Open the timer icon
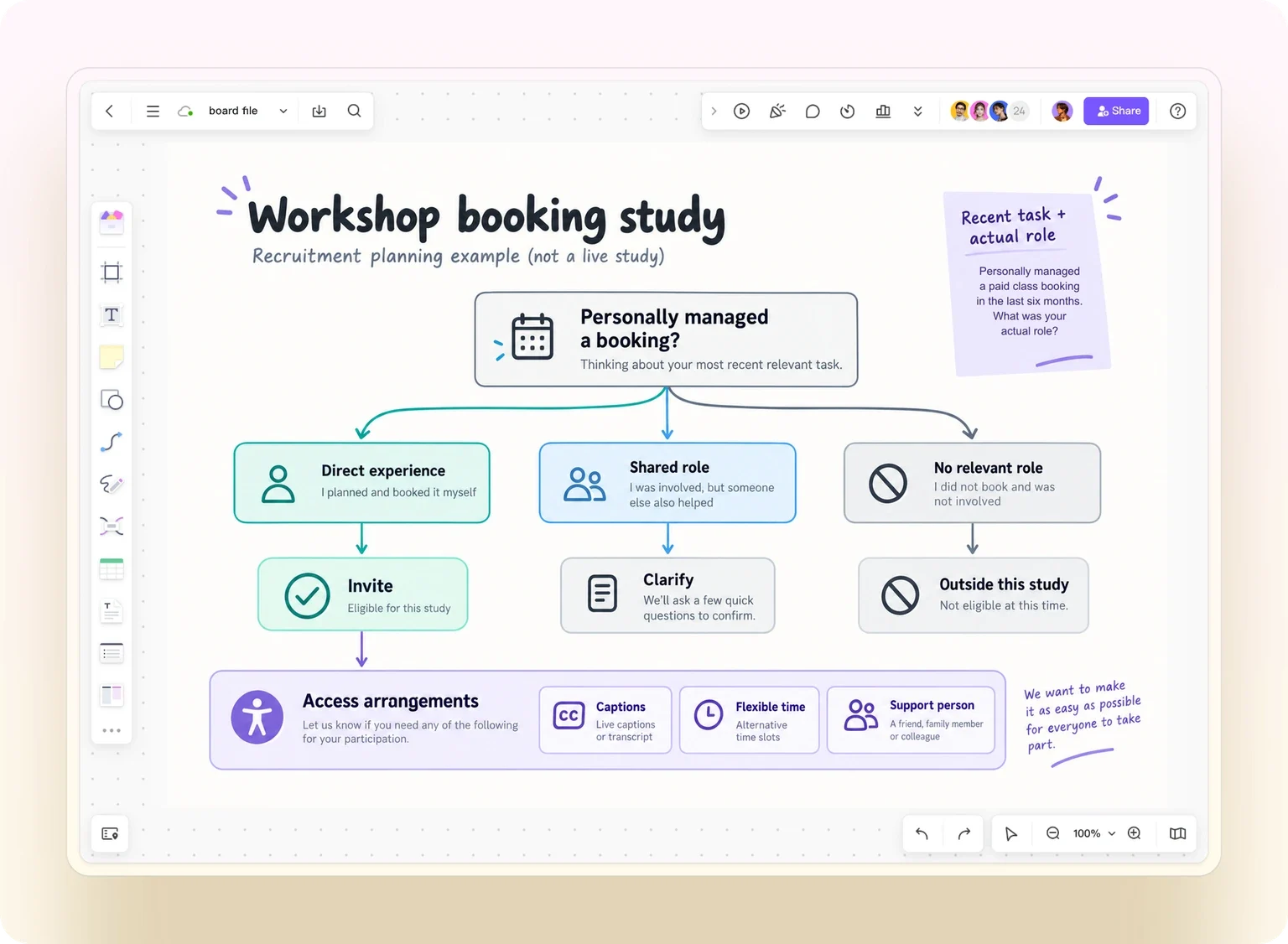1288x944 pixels. pos(847,111)
